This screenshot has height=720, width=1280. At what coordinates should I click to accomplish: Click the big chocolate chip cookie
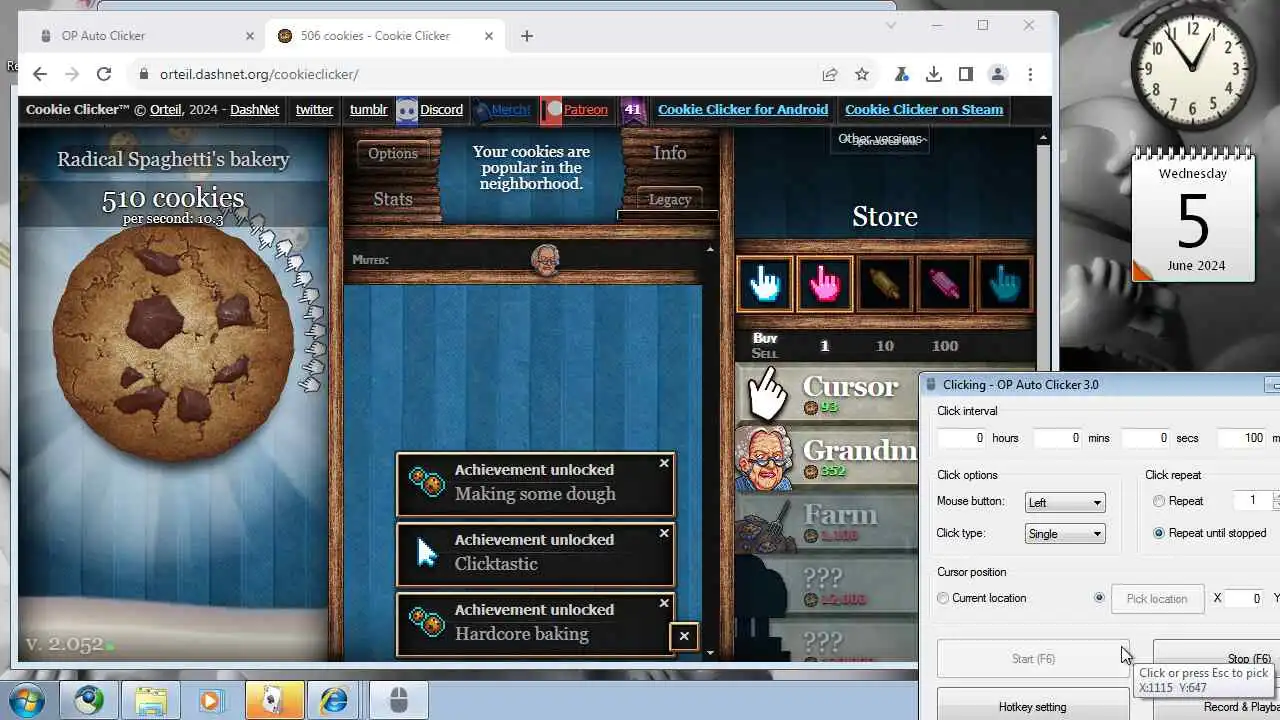(x=172, y=342)
